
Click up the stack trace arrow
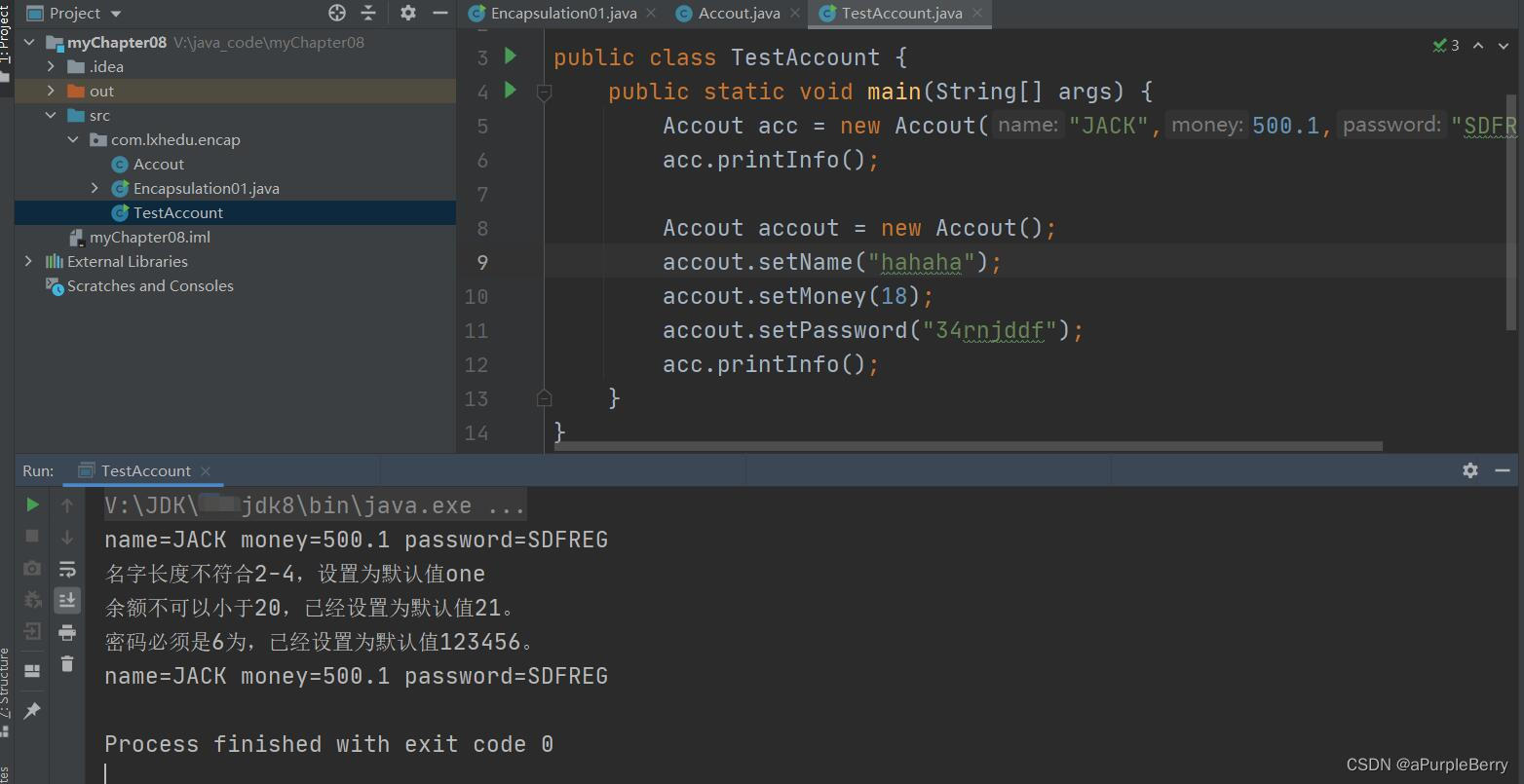pyautogui.click(x=67, y=504)
